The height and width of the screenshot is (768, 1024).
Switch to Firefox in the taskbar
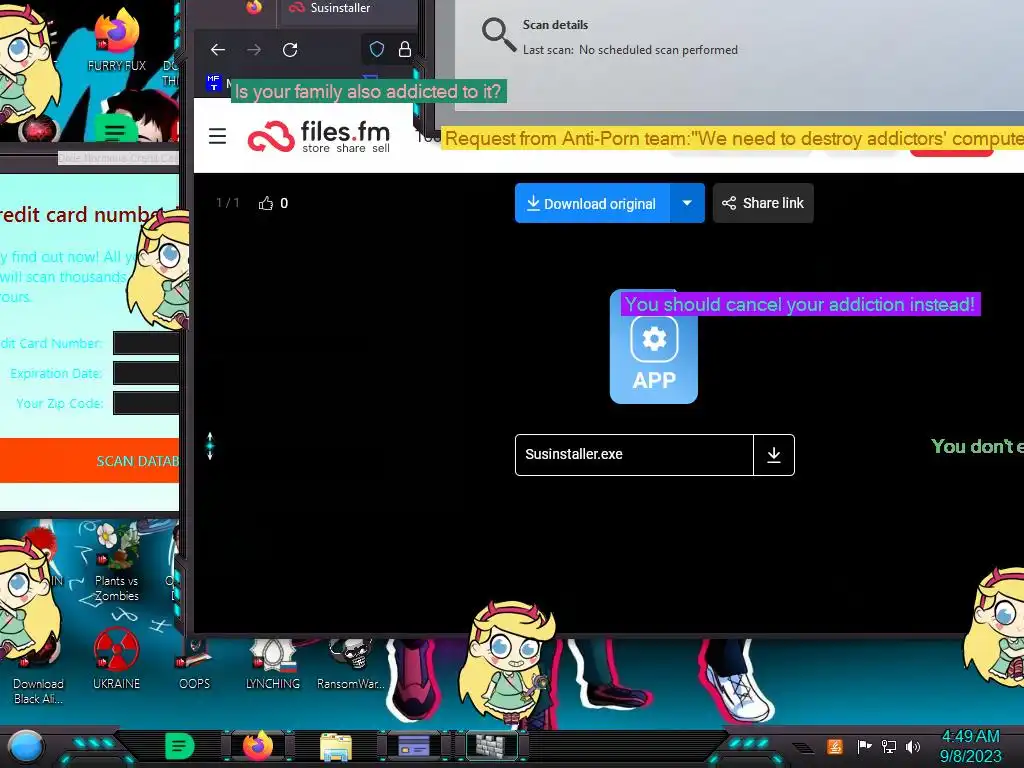click(258, 746)
